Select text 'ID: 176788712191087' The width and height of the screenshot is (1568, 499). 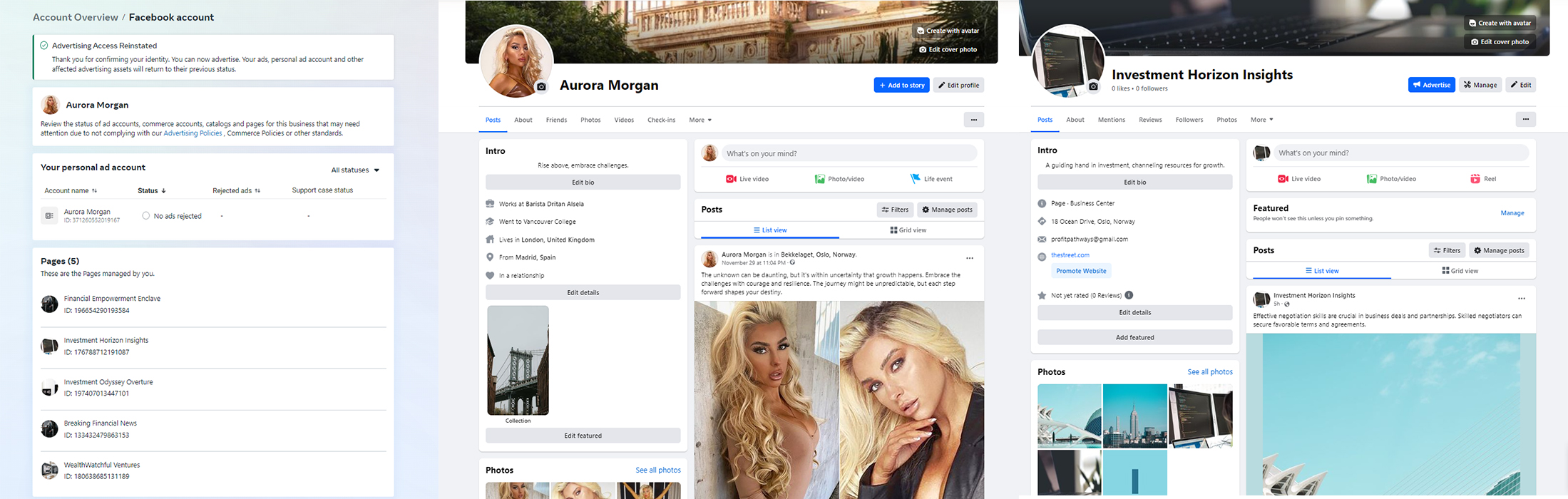click(97, 352)
